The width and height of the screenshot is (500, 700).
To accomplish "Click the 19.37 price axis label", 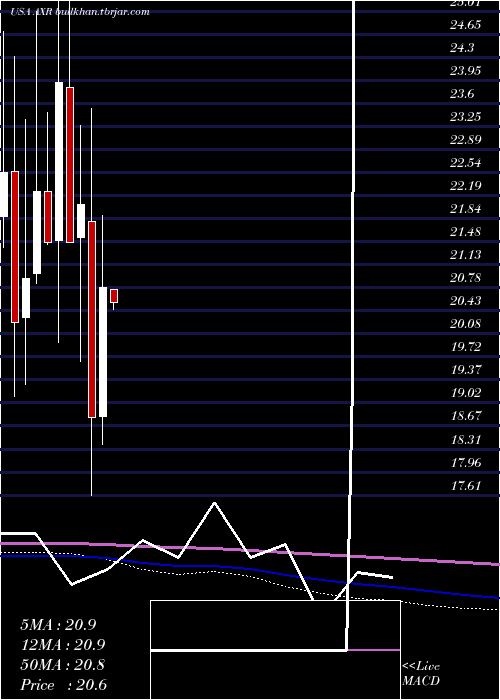I will (x=466, y=370).
